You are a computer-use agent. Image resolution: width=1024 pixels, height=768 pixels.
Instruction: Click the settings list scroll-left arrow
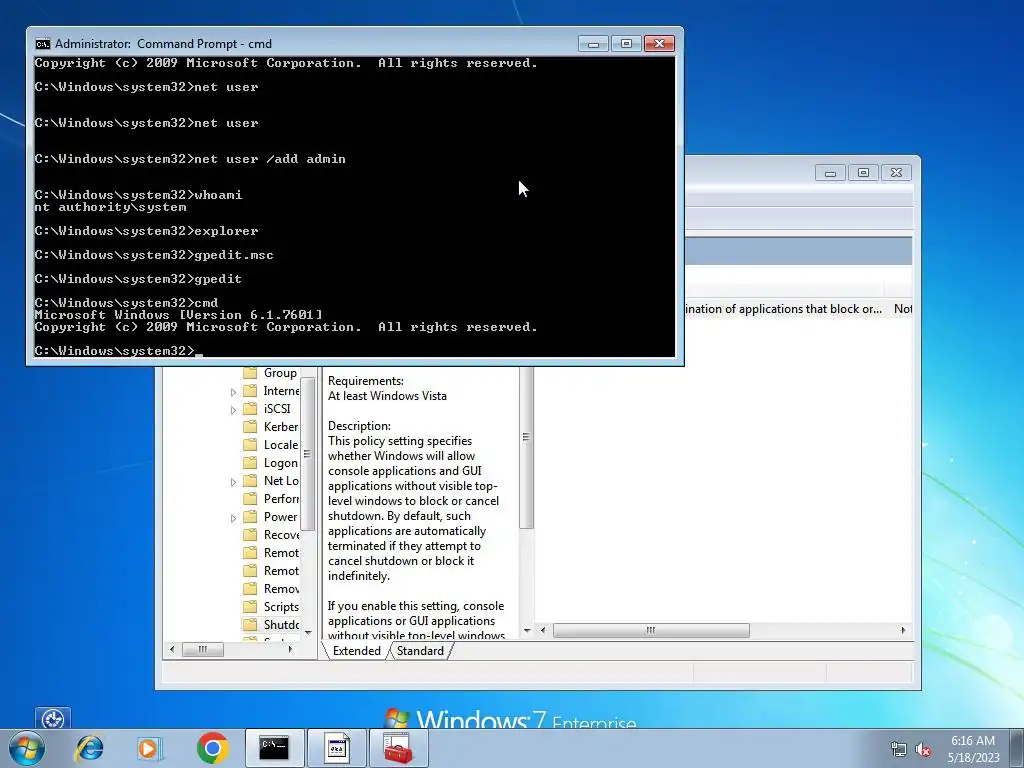(543, 630)
